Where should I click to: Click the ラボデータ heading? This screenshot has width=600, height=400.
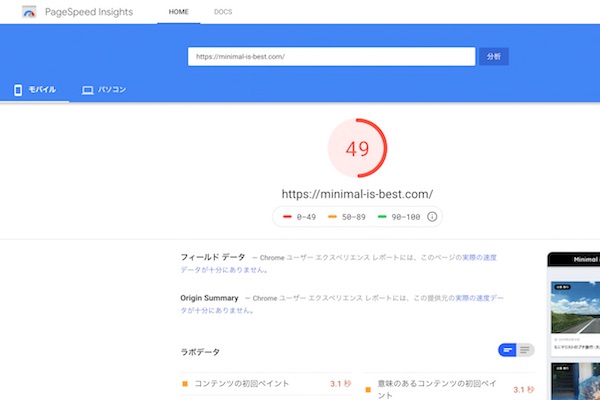tap(200, 352)
